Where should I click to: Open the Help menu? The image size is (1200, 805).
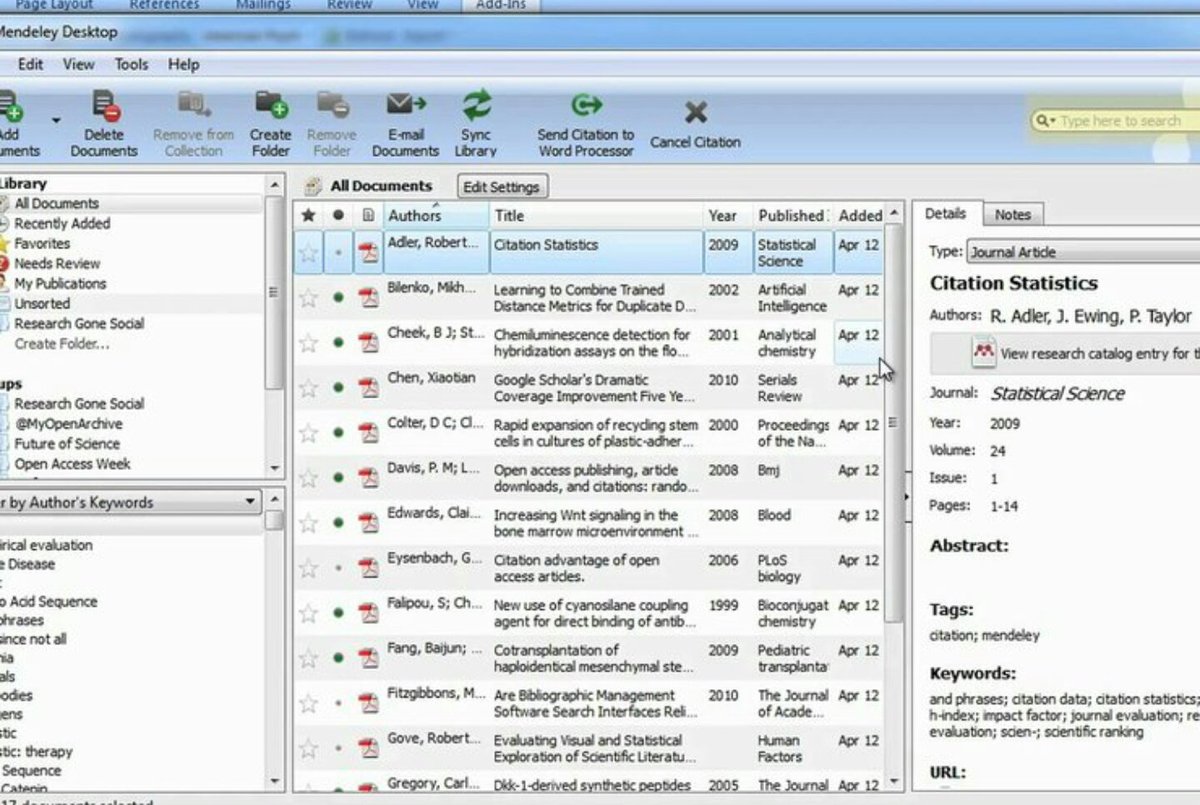183,64
